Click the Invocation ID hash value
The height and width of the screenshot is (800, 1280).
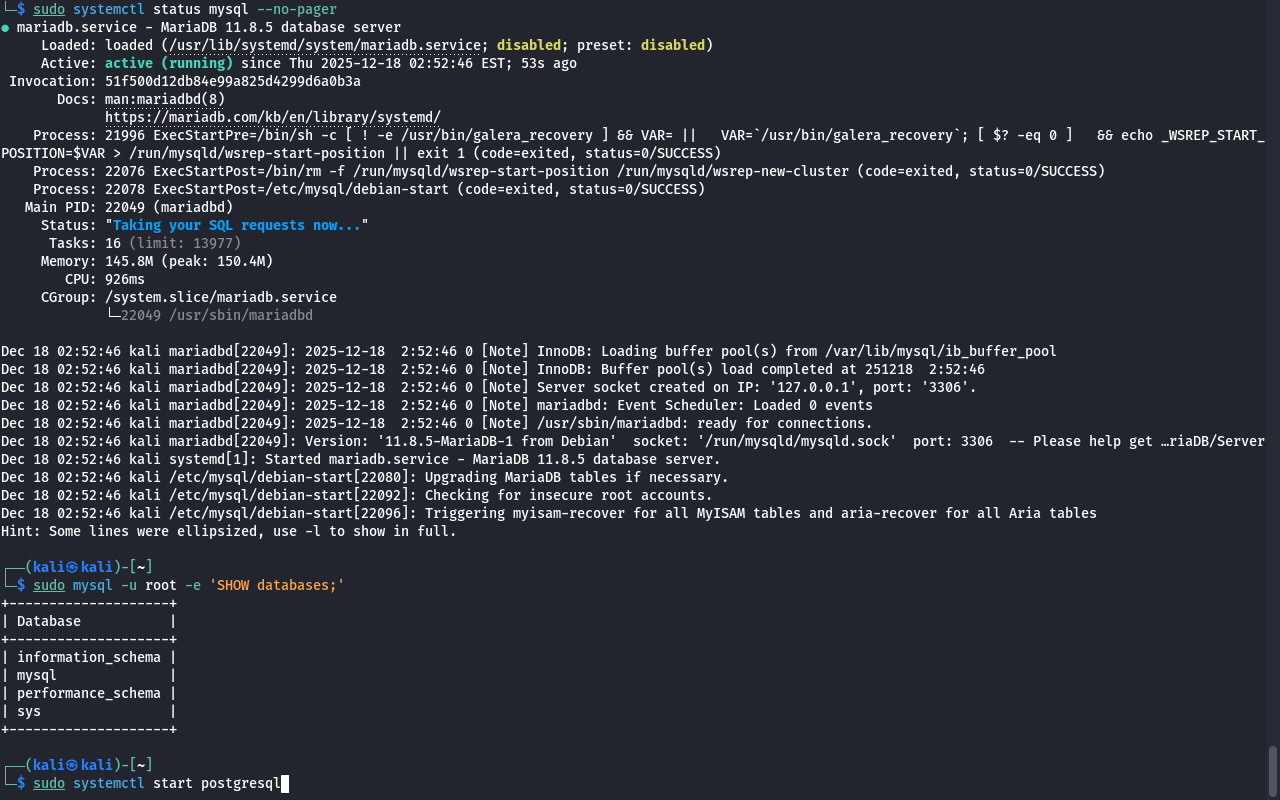click(x=232, y=81)
